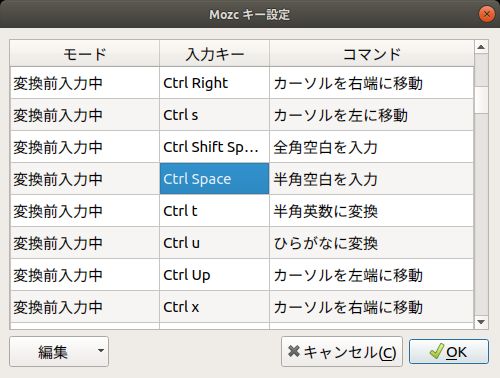Viewport: 500px width, 378px height.
Task: Select the Ctrl u key cell
Action: pyautogui.click(x=214, y=243)
